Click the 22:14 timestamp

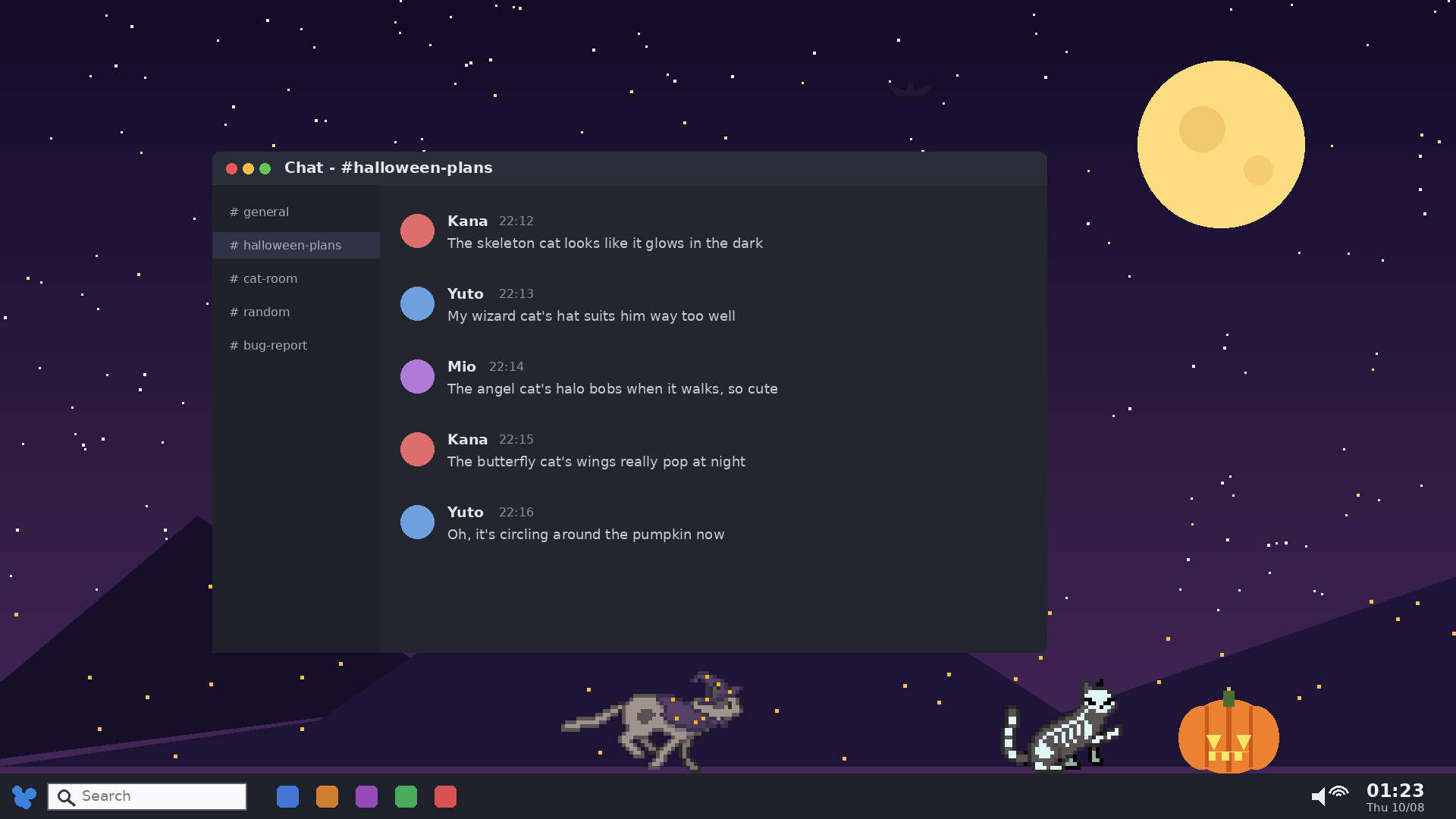507,367
